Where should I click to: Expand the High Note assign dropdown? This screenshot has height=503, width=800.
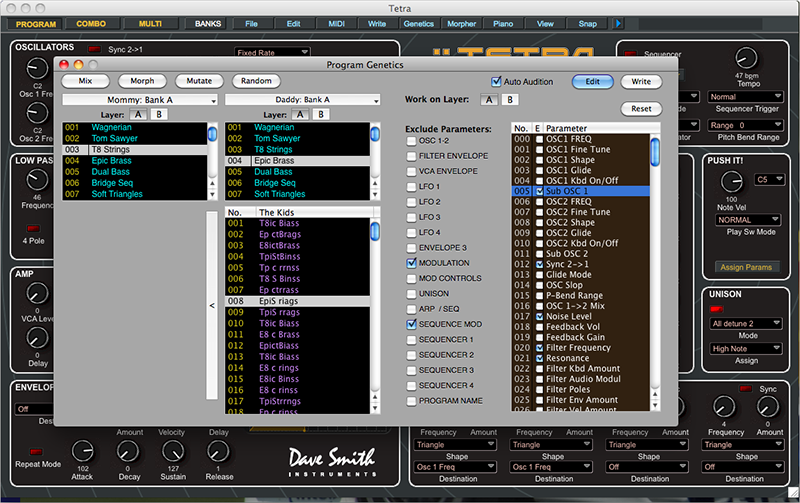pos(744,348)
